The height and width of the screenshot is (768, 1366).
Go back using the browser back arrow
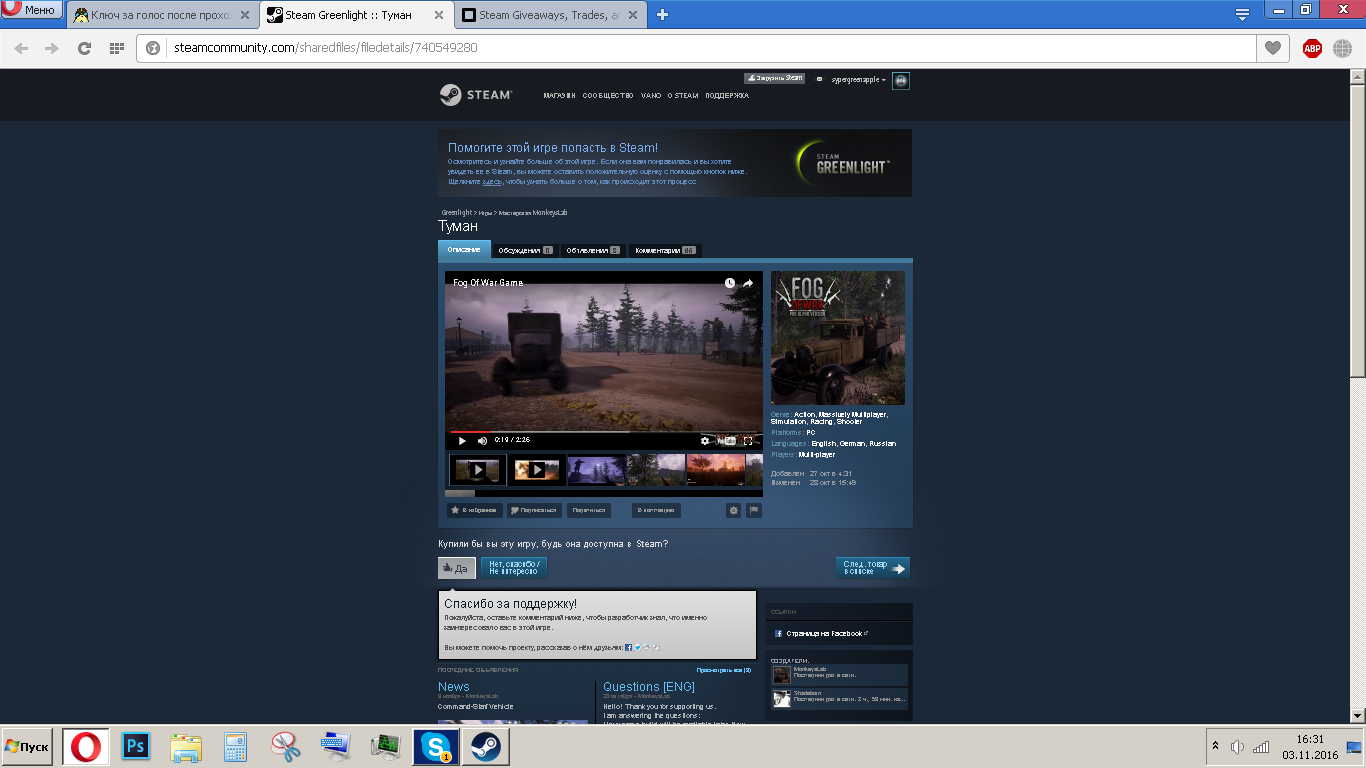tap(21, 48)
